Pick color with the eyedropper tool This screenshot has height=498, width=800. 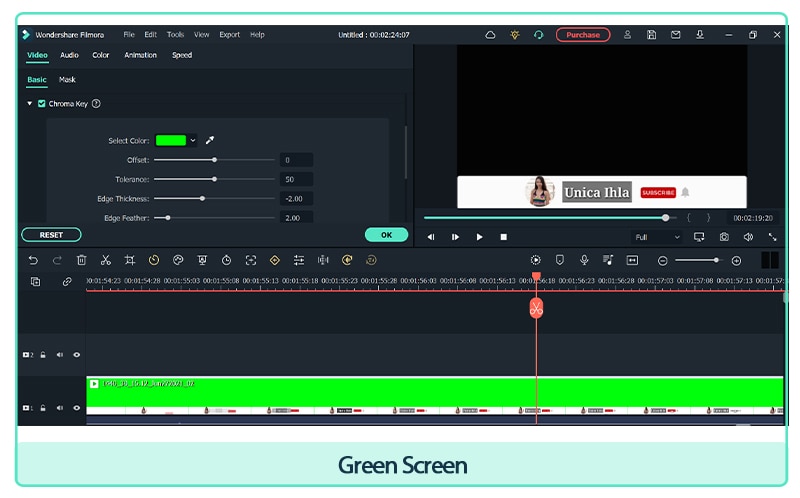coord(210,140)
